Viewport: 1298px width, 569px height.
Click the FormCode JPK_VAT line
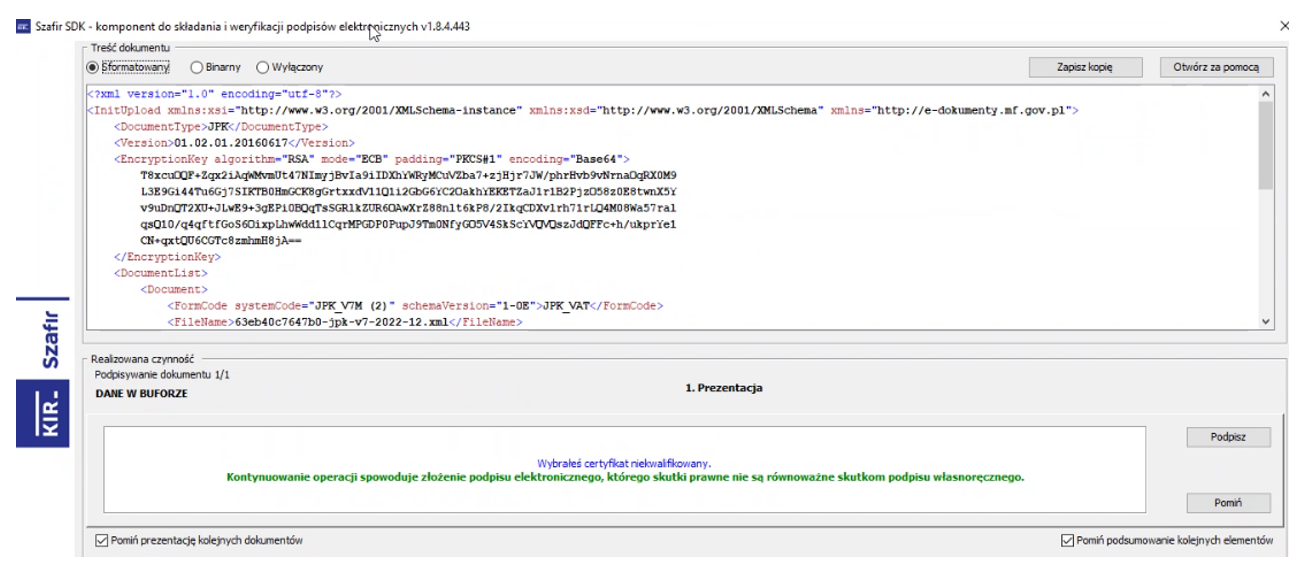click(x=416, y=305)
